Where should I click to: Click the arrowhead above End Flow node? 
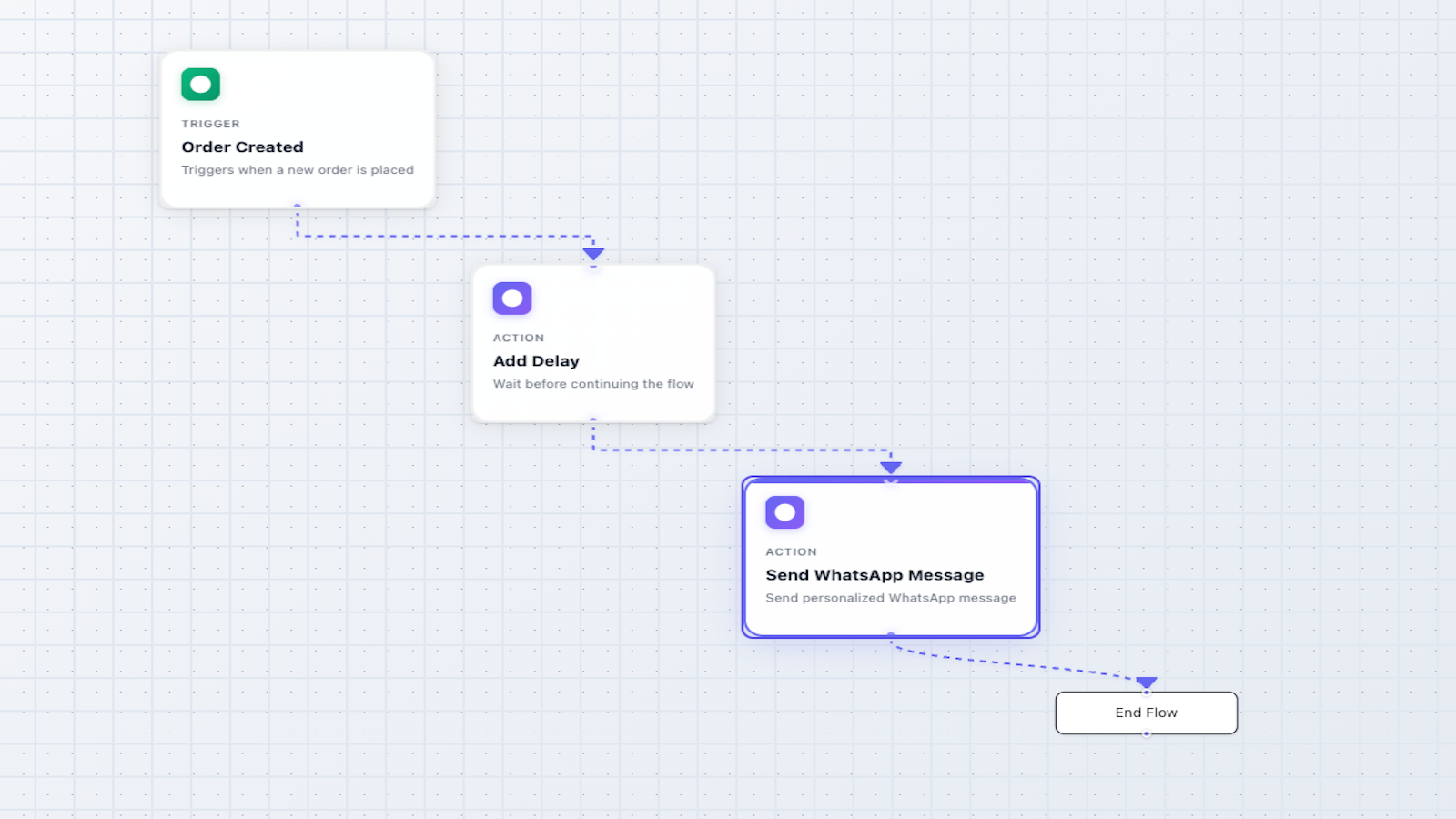1146,682
